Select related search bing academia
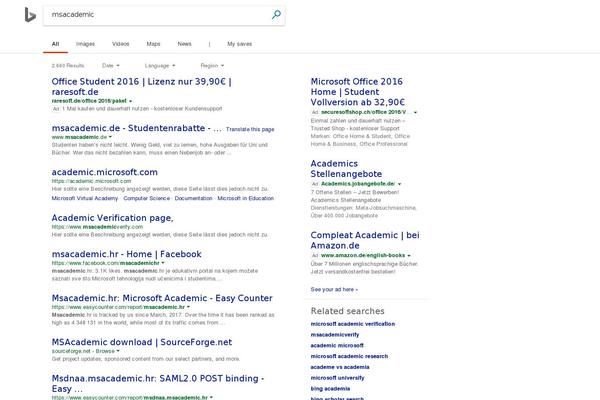This screenshot has width=600, height=400. [330, 389]
